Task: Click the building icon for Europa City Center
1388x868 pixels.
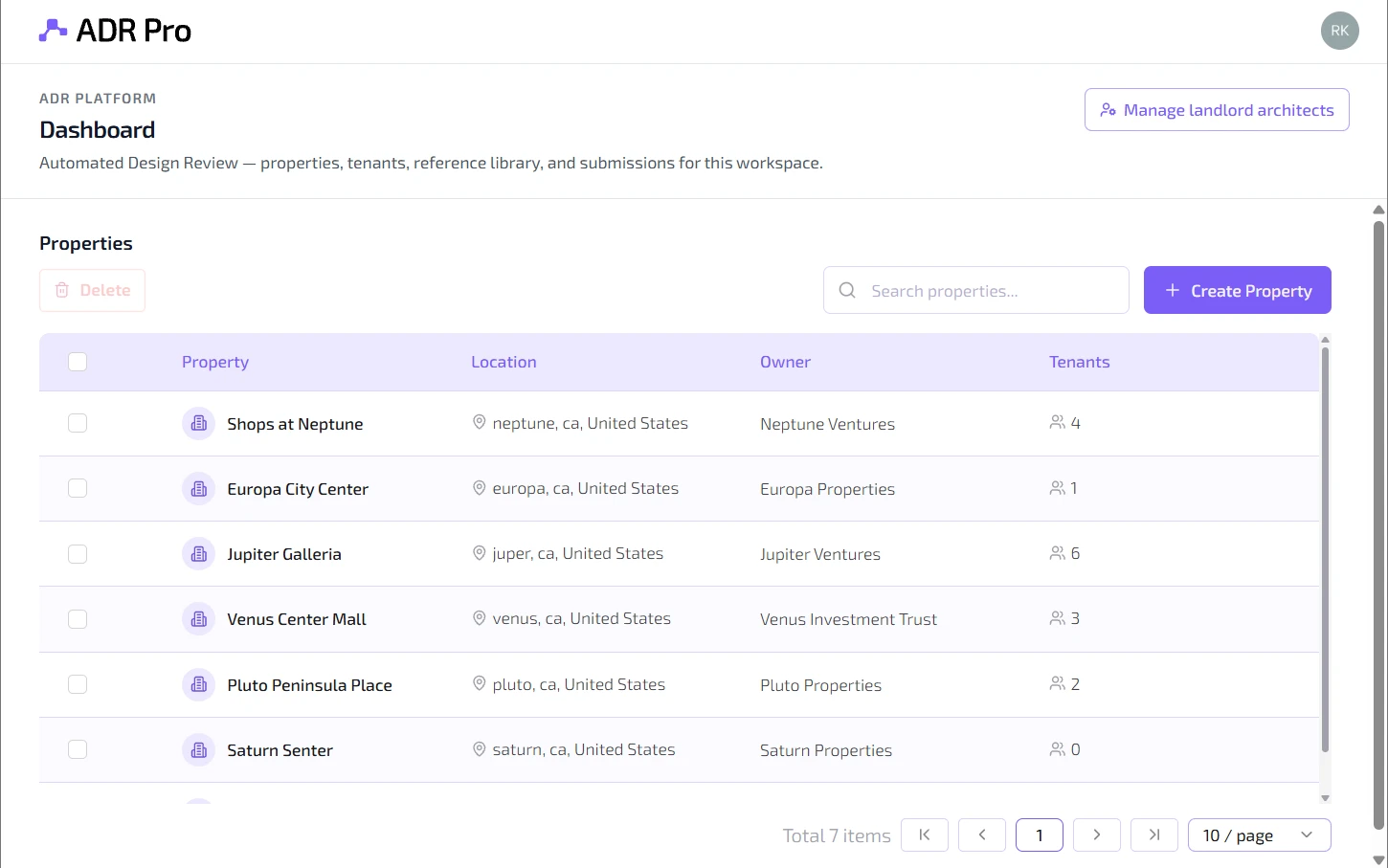Action: click(199, 488)
